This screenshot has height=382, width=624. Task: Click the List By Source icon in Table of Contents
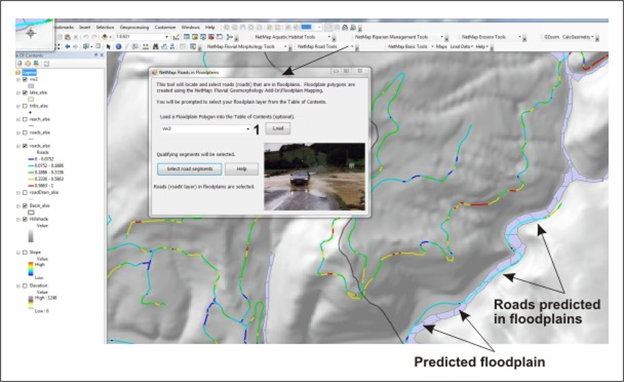pyautogui.click(x=28, y=63)
